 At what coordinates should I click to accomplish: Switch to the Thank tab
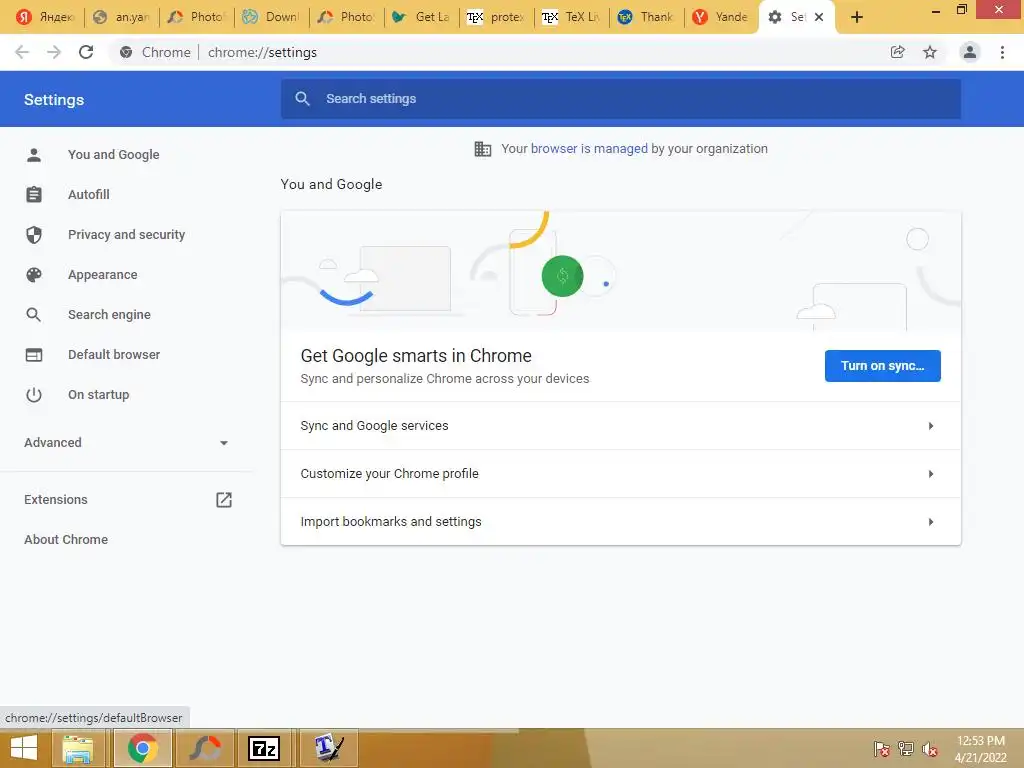(647, 17)
